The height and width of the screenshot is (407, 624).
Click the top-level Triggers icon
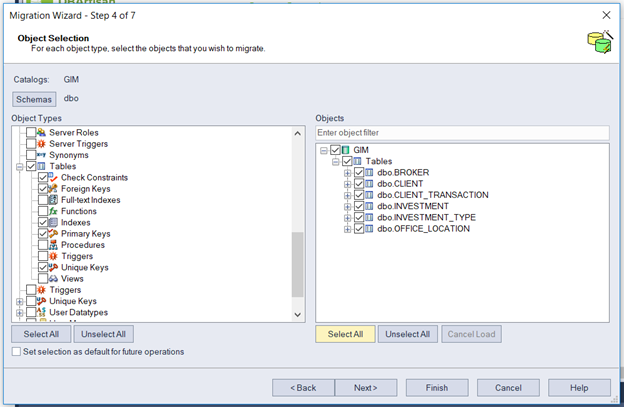(41, 290)
